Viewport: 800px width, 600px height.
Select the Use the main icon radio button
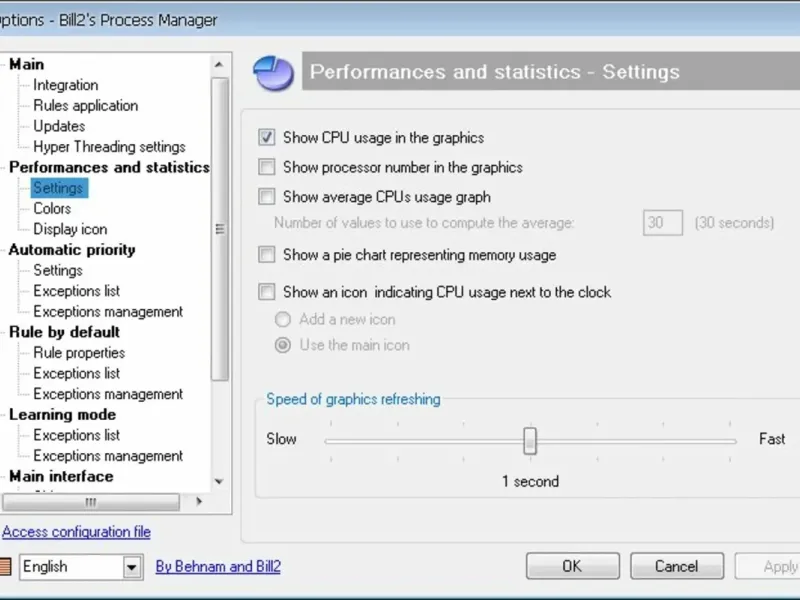click(x=283, y=345)
